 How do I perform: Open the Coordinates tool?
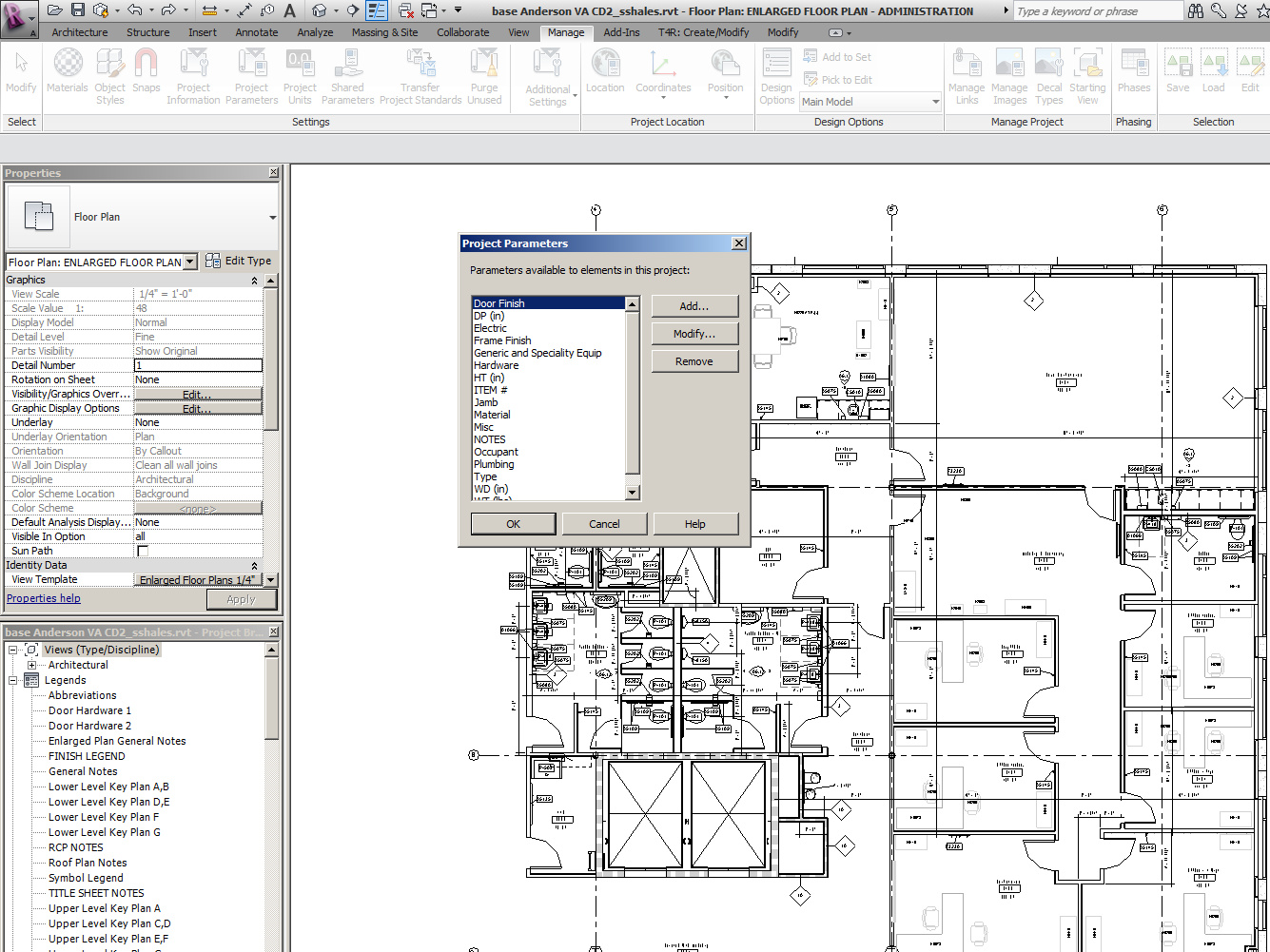(x=663, y=74)
